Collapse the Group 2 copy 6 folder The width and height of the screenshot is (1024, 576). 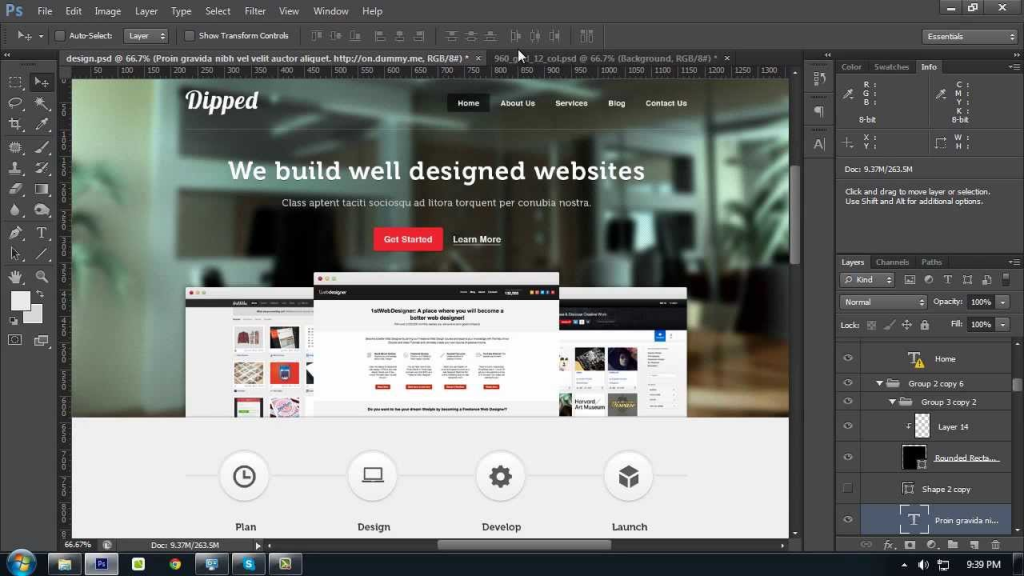pos(877,383)
